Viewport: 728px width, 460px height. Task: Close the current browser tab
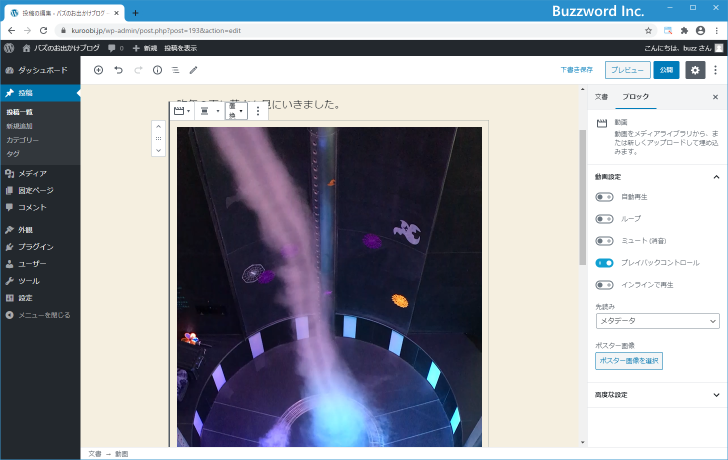coord(117,13)
